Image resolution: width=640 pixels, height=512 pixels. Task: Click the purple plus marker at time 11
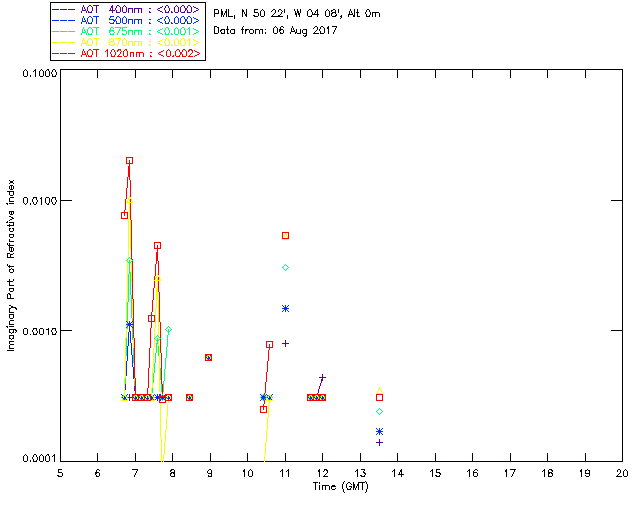(x=286, y=343)
